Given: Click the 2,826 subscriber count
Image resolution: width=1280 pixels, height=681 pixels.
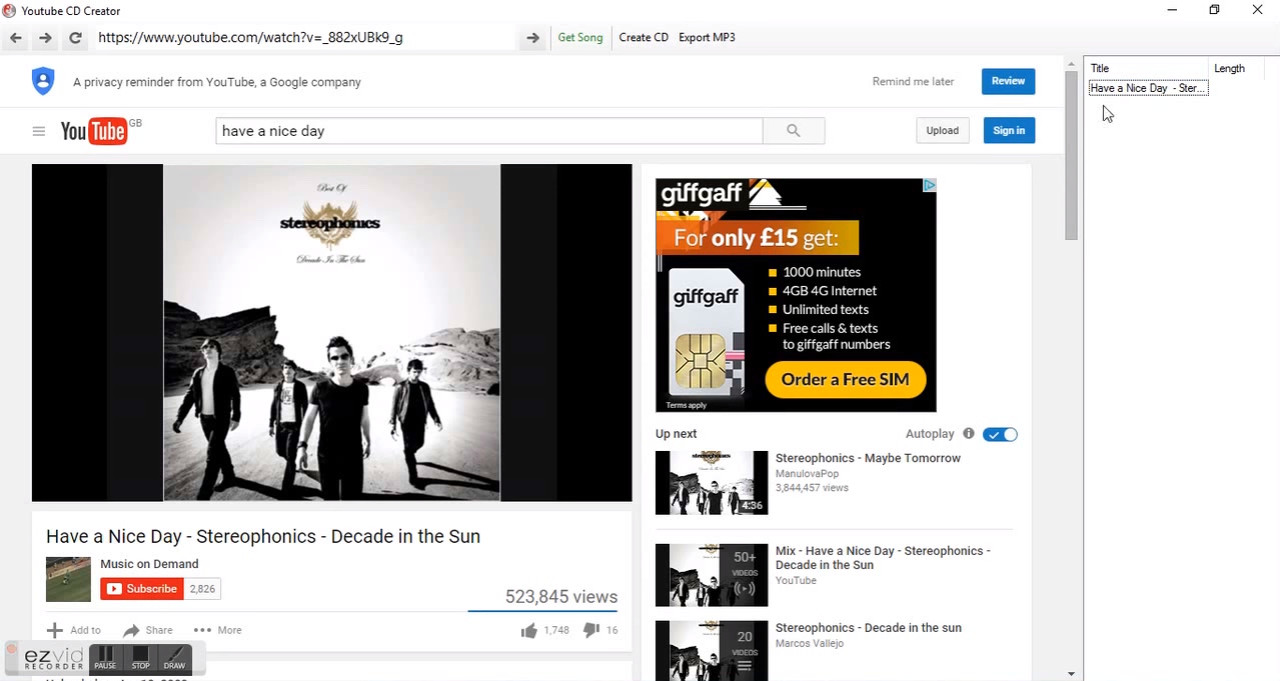Looking at the screenshot, I should click(x=202, y=589).
